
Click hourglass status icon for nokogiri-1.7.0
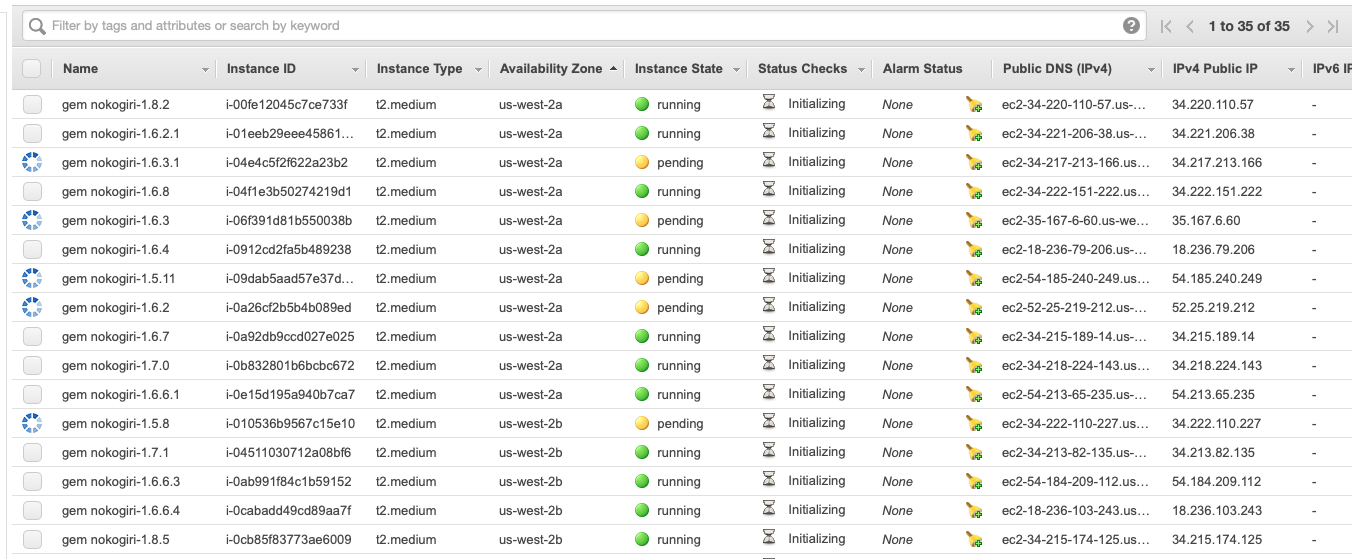pos(769,364)
